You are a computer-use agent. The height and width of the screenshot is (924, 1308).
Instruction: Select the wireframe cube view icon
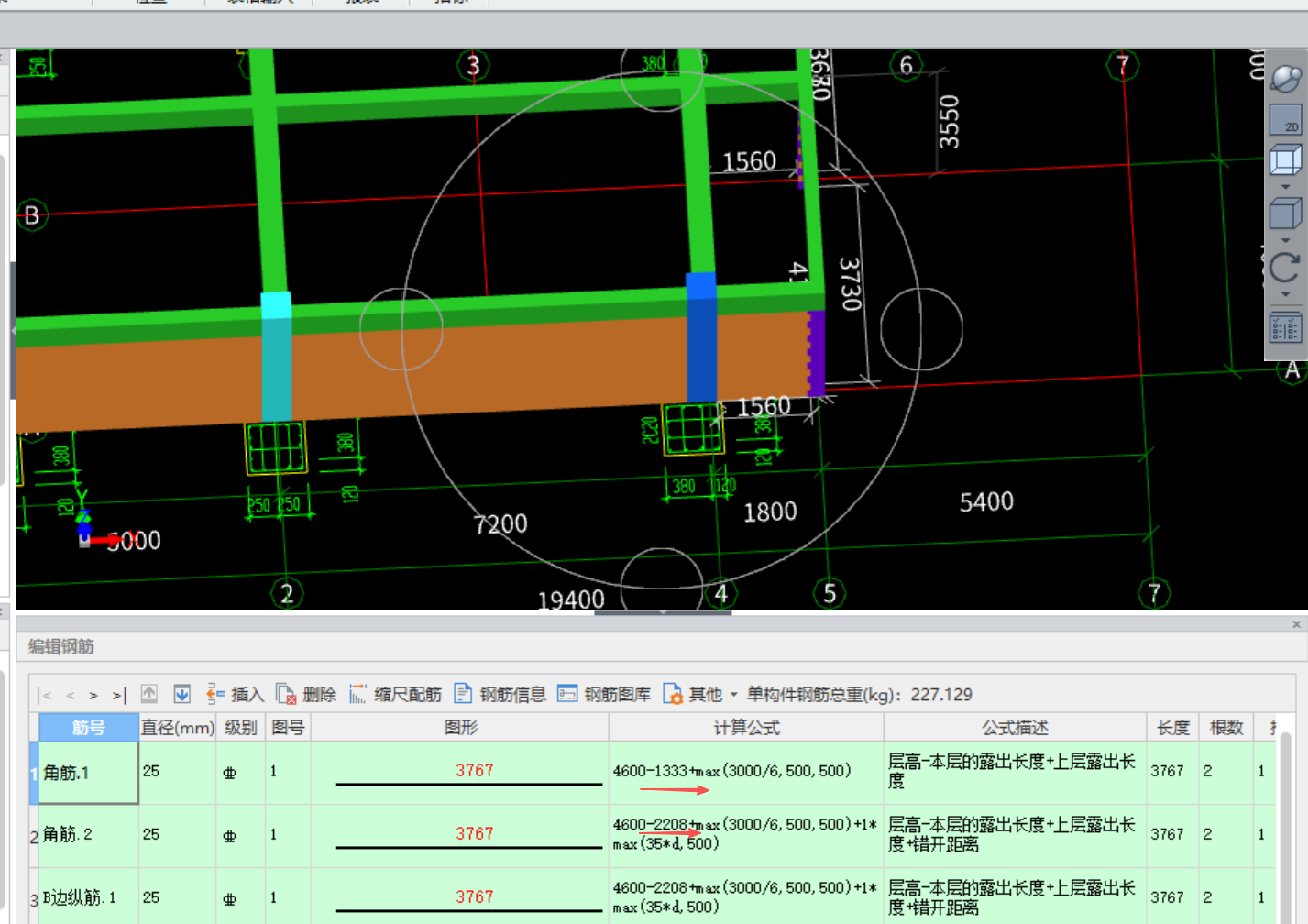pyautogui.click(x=1285, y=160)
